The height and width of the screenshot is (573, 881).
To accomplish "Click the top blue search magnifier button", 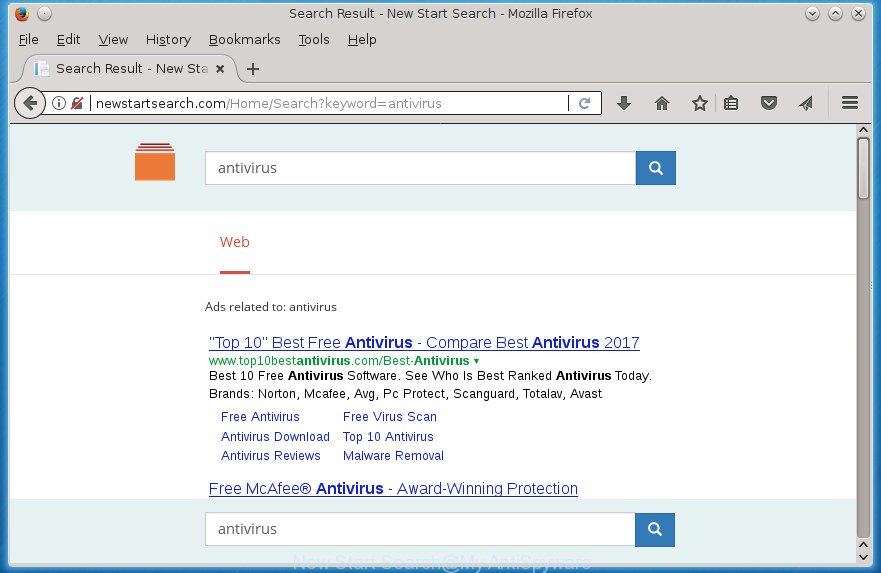I will click(656, 168).
